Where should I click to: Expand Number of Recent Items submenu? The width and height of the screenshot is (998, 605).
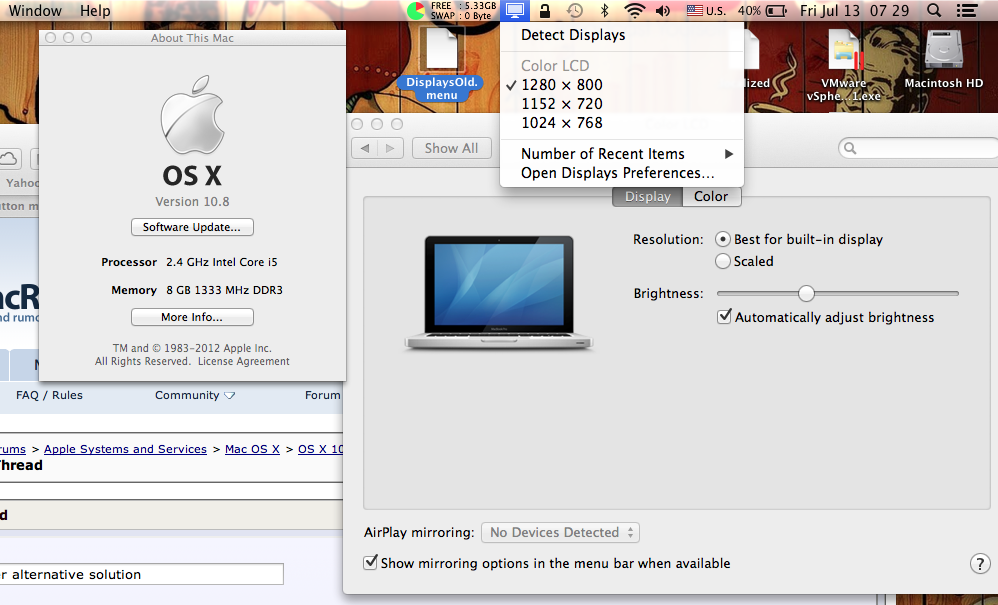(621, 154)
